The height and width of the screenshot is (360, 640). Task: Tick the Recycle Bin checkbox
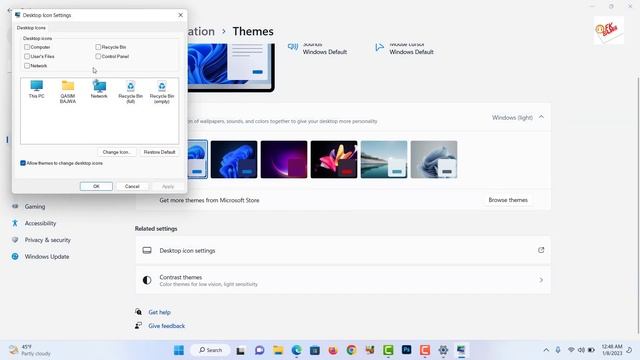[x=98, y=47]
